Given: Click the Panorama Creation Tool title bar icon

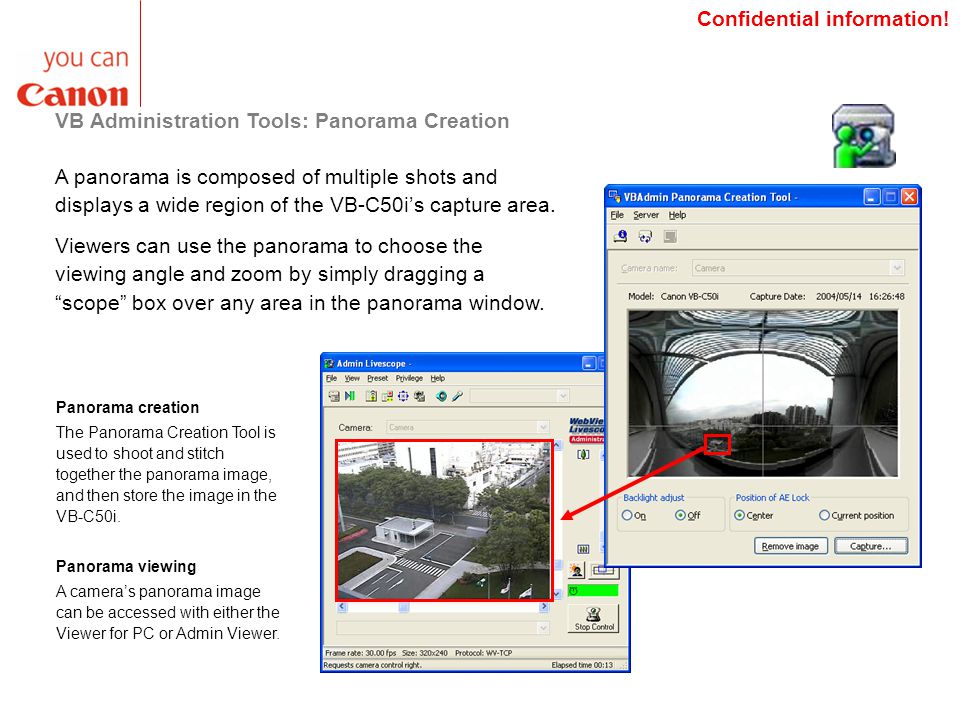Looking at the screenshot, I should 614,197.
